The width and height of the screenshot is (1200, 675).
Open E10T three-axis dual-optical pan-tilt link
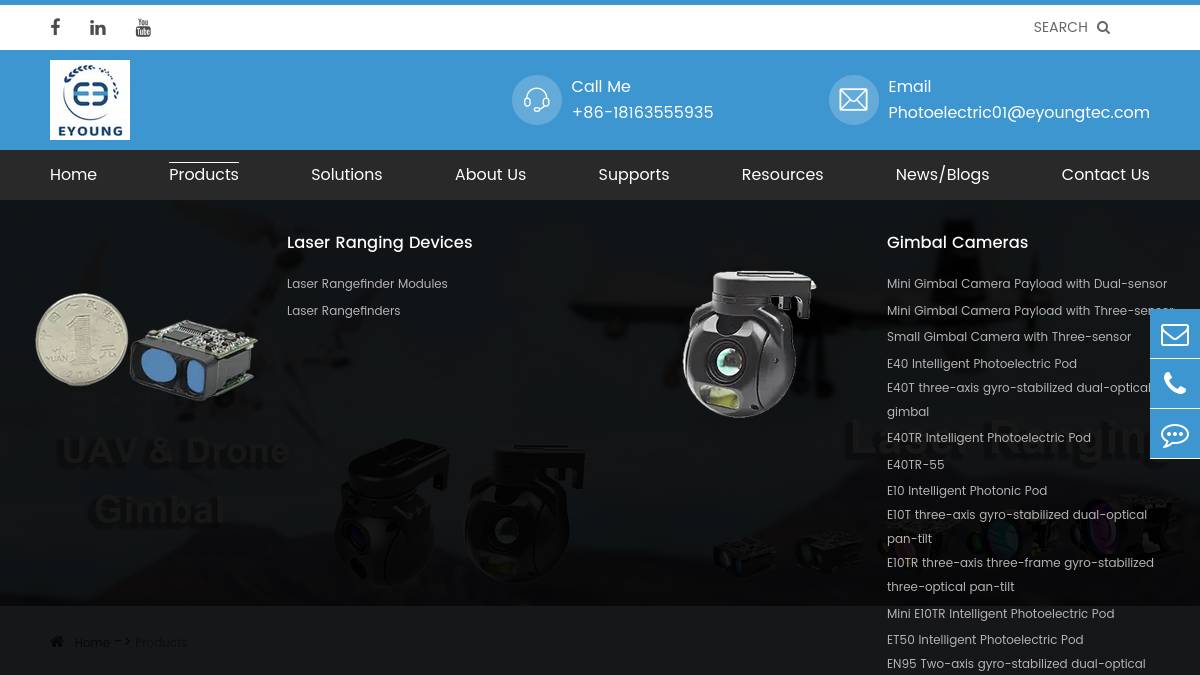[1017, 527]
